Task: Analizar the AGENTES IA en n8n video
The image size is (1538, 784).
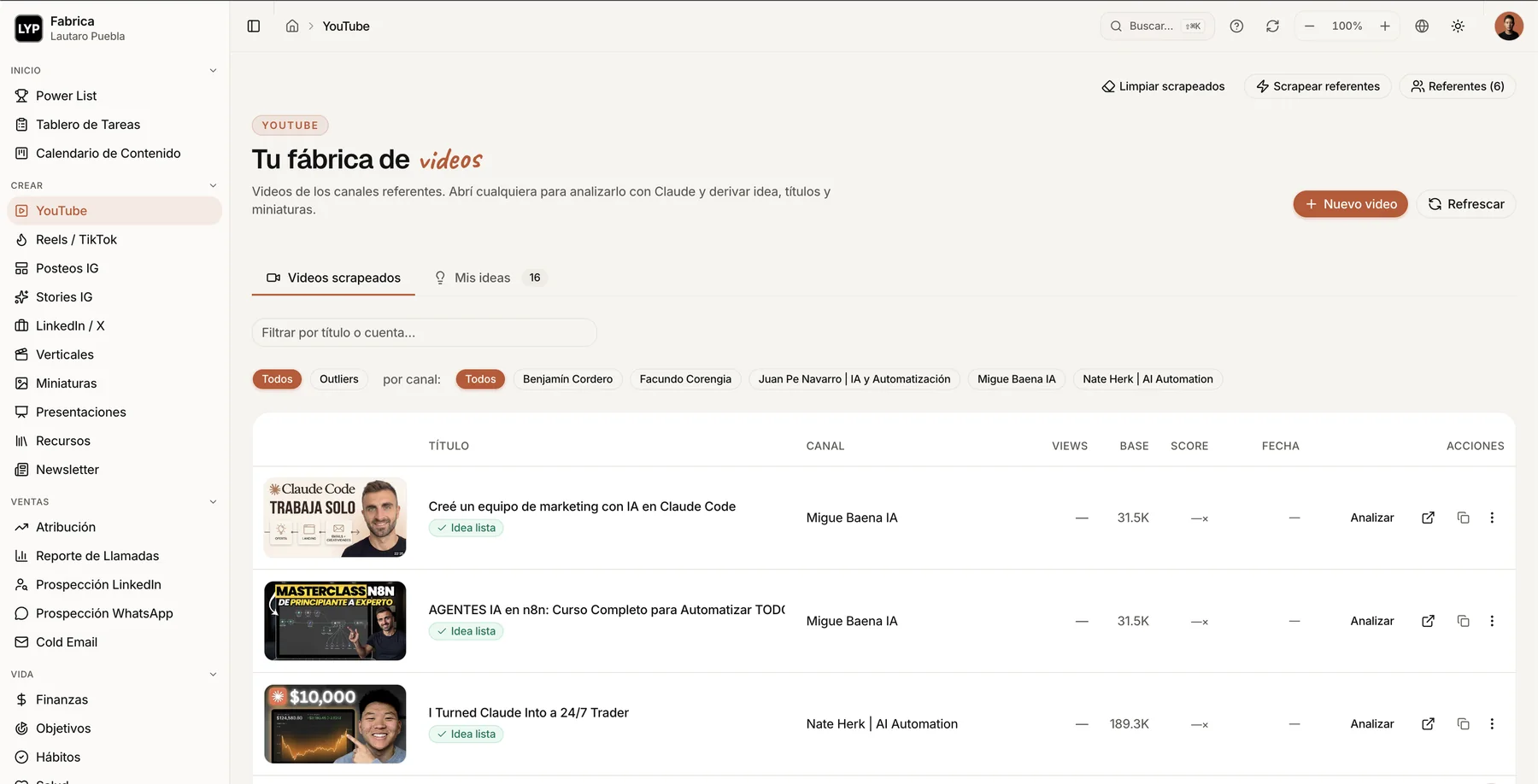Action: pyautogui.click(x=1372, y=621)
